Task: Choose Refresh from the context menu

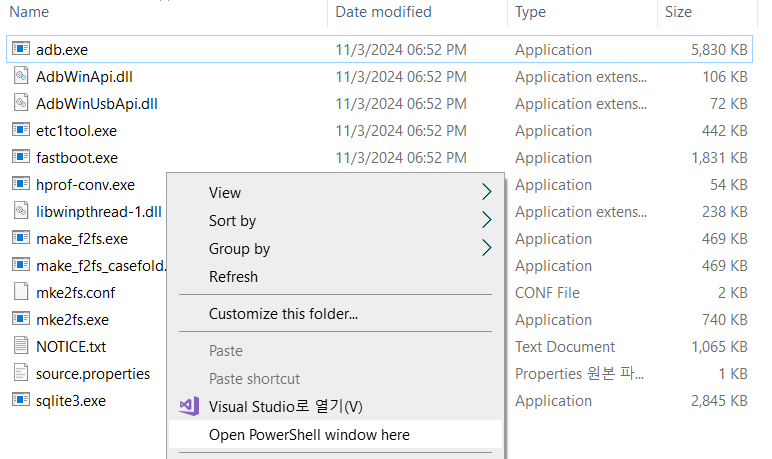Action: click(x=233, y=276)
